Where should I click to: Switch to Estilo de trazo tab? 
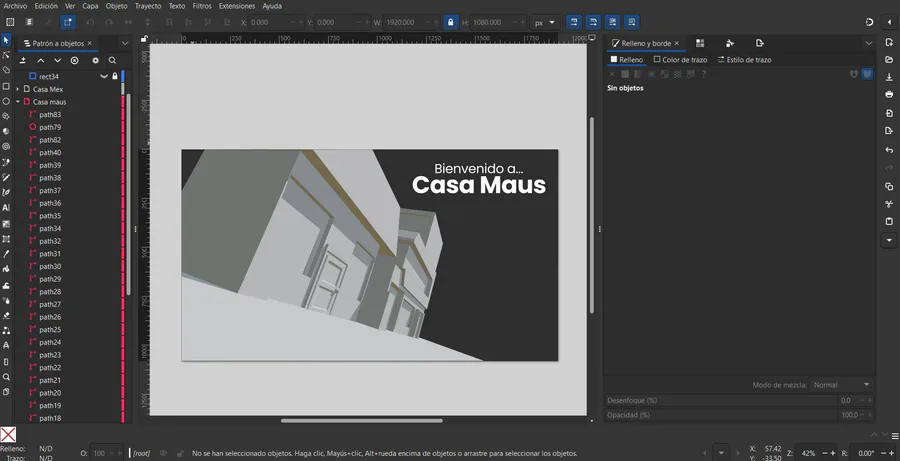pos(745,60)
